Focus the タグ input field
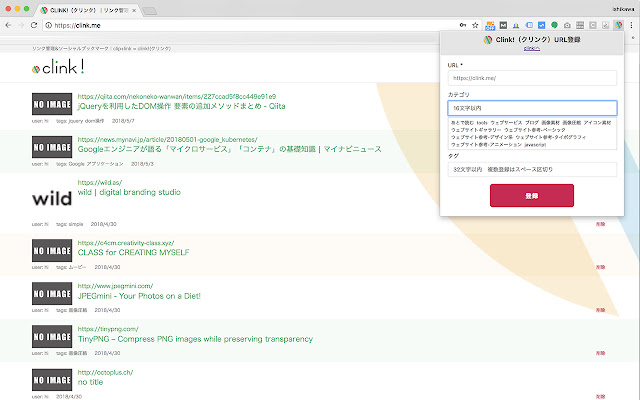This screenshot has height=400, width=640. click(x=532, y=169)
